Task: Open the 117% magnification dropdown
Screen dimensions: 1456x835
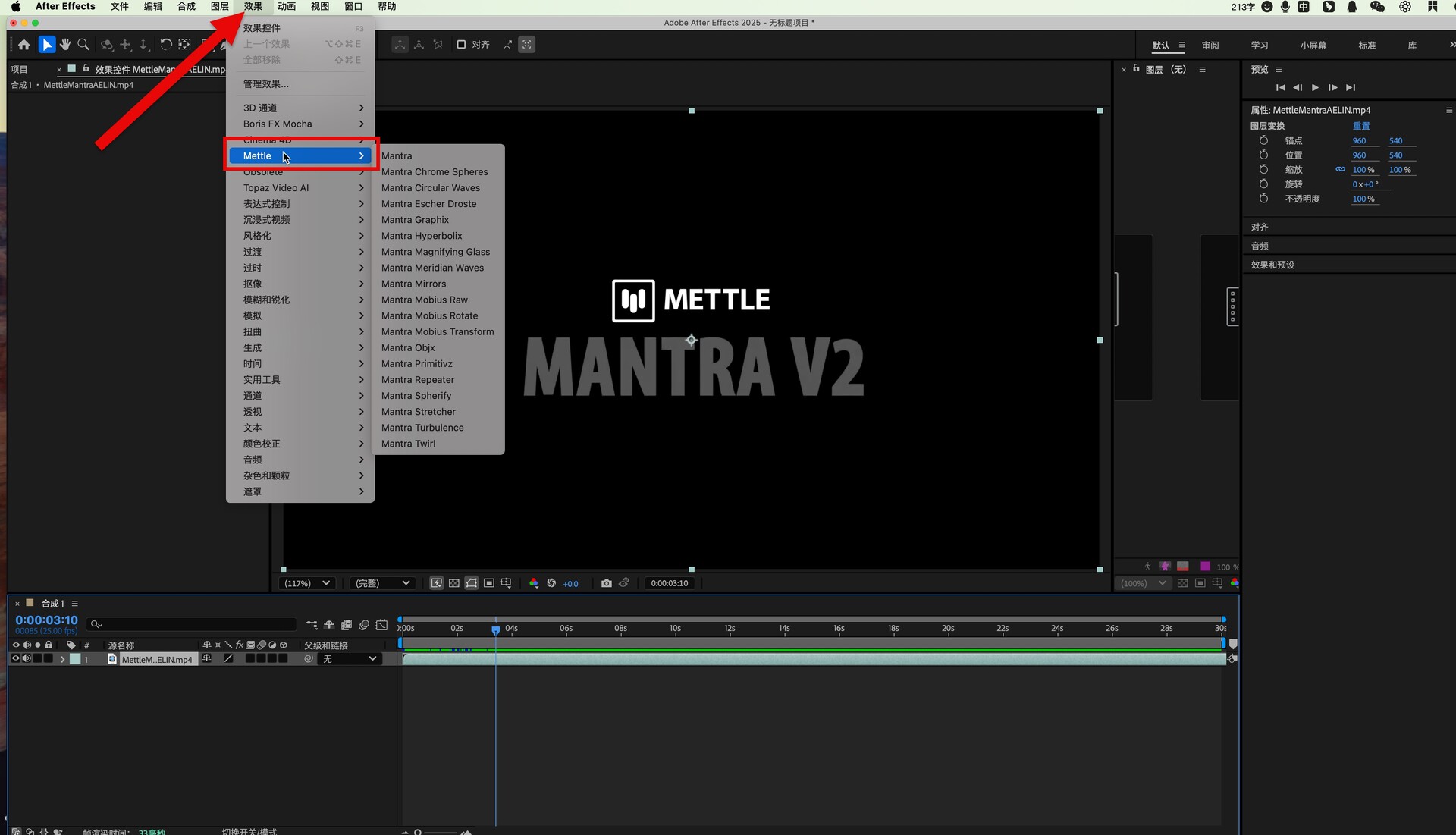Action: pyautogui.click(x=306, y=583)
